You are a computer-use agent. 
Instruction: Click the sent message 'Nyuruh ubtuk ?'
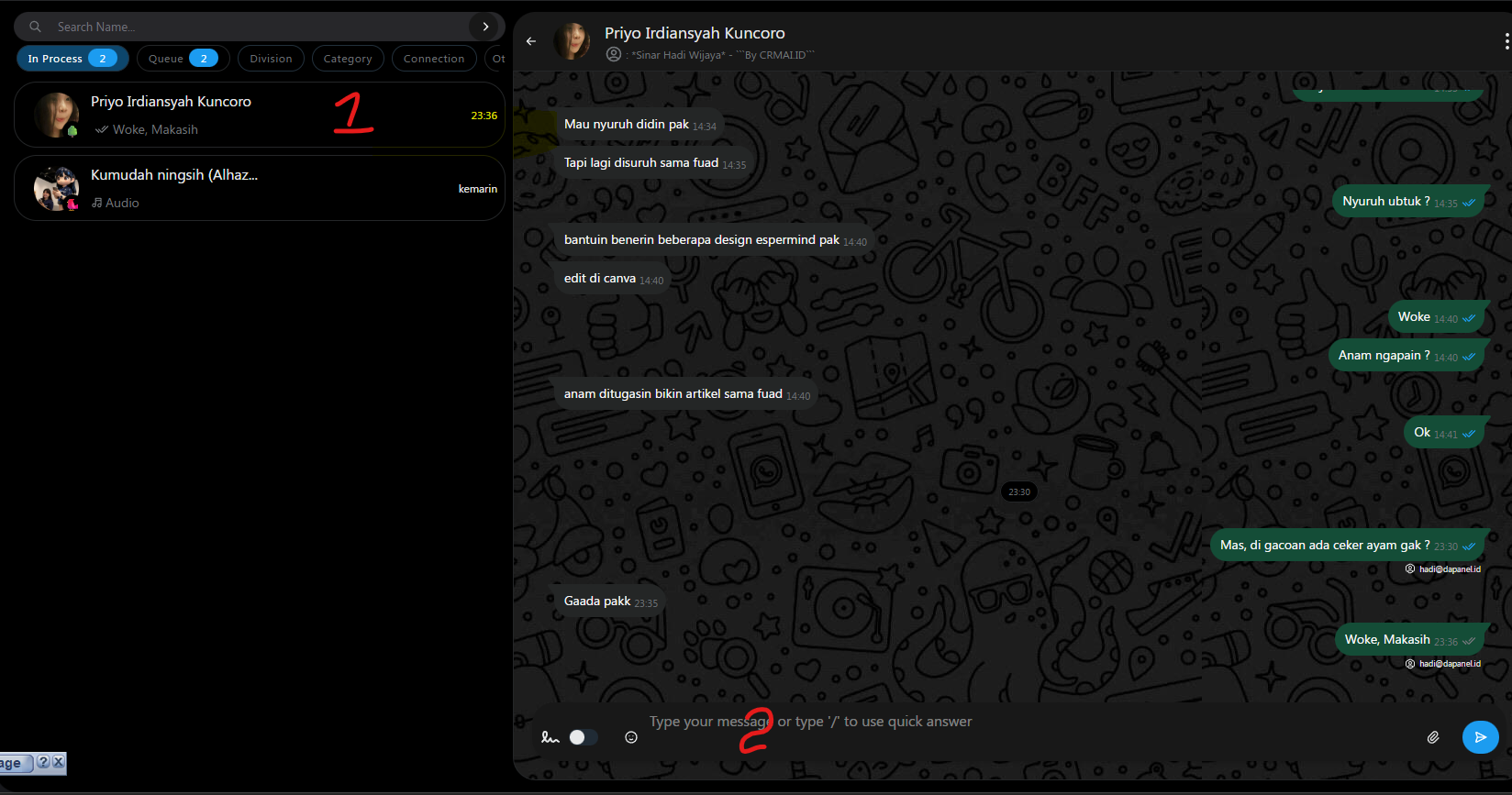click(x=1408, y=202)
